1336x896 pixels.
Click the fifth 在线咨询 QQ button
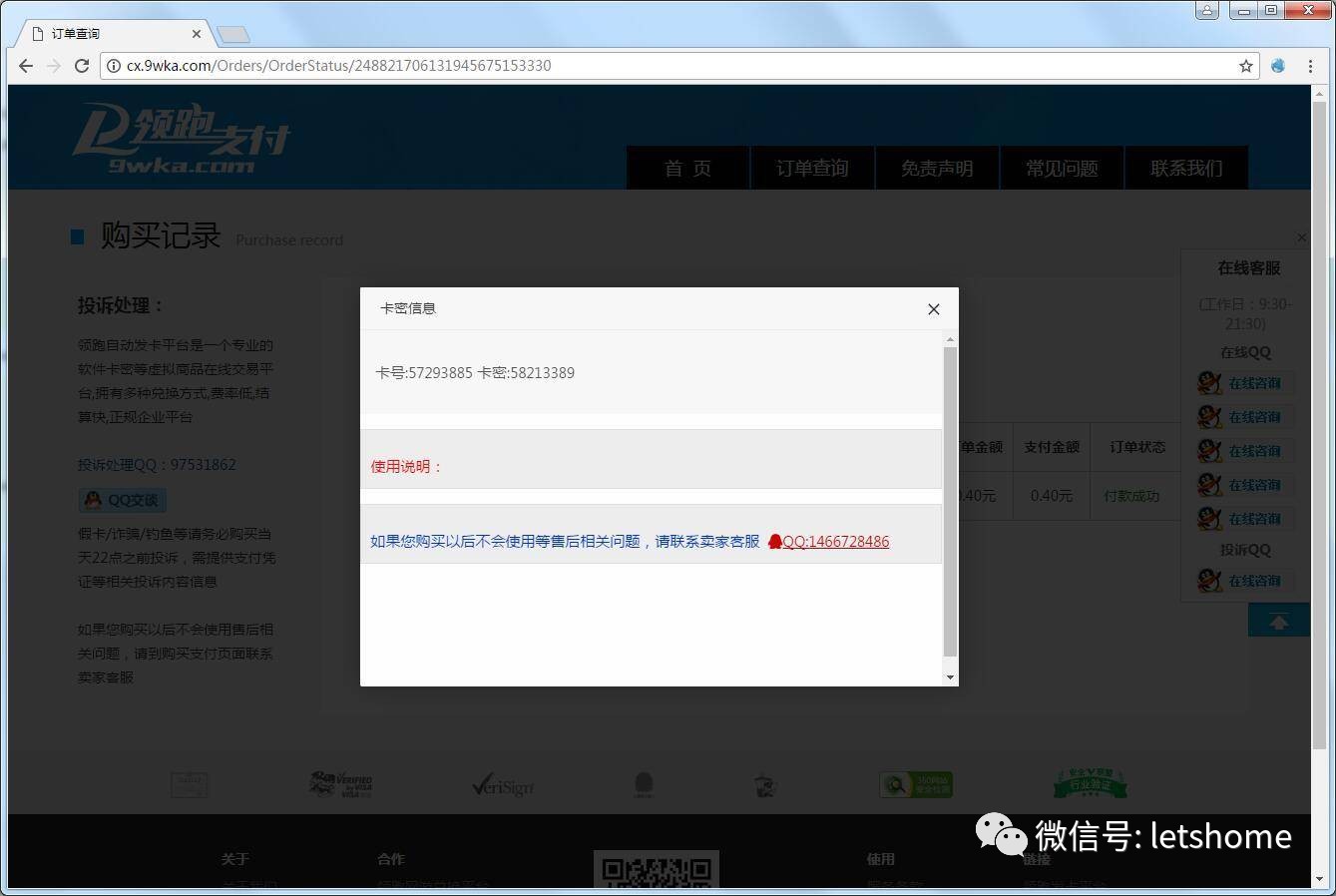1244,519
